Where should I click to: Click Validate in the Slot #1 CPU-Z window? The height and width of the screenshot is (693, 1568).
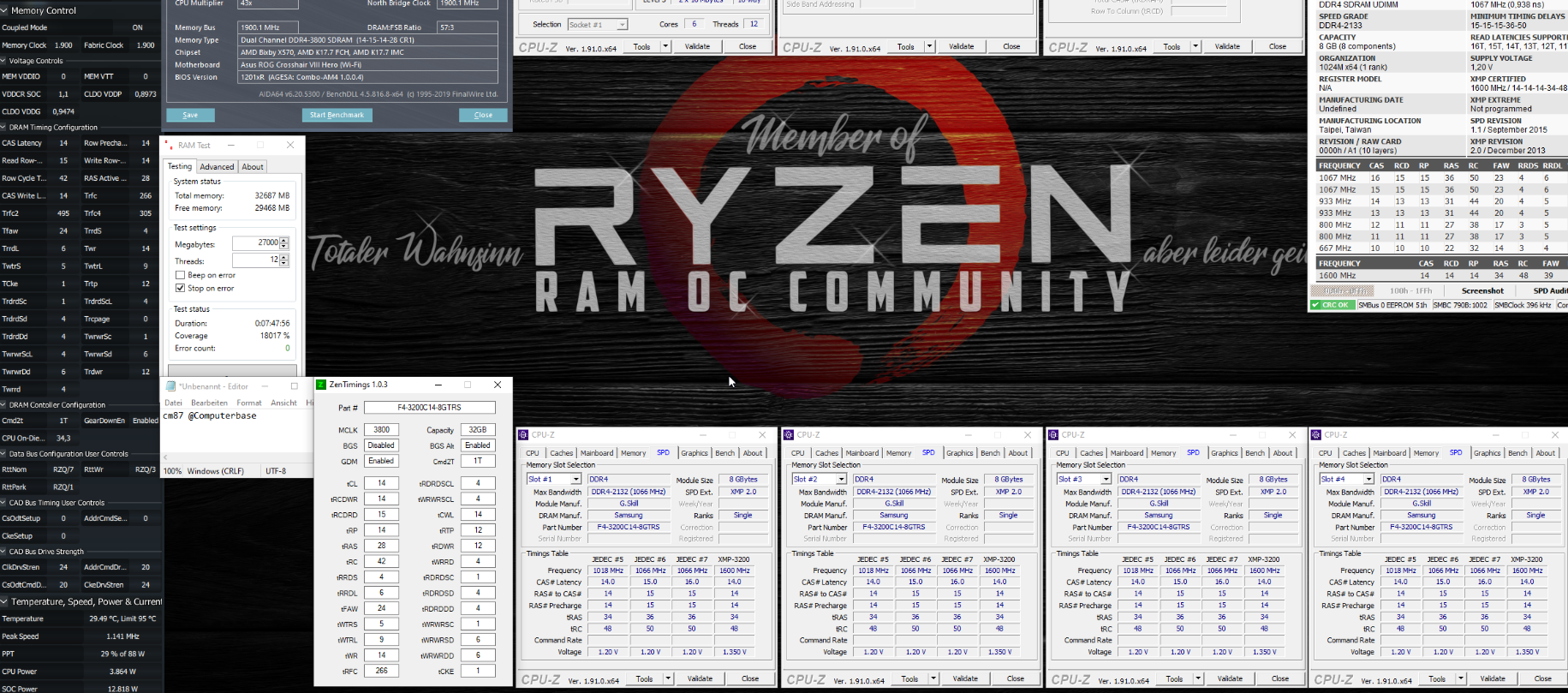pyautogui.click(x=700, y=678)
